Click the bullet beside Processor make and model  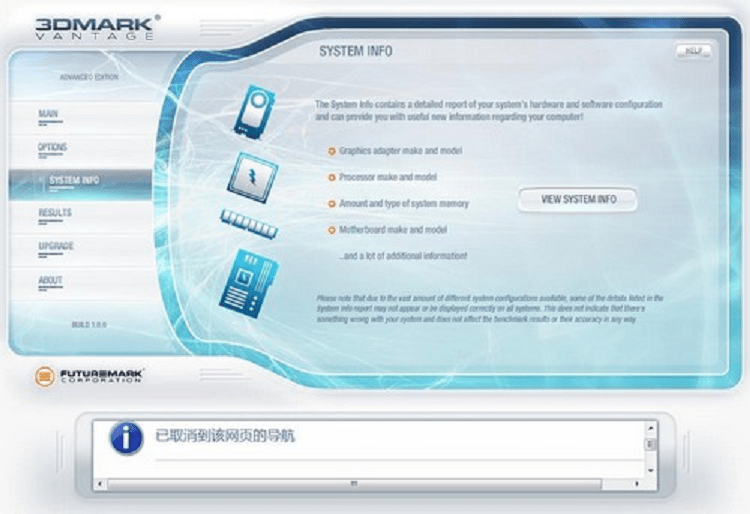pos(331,177)
